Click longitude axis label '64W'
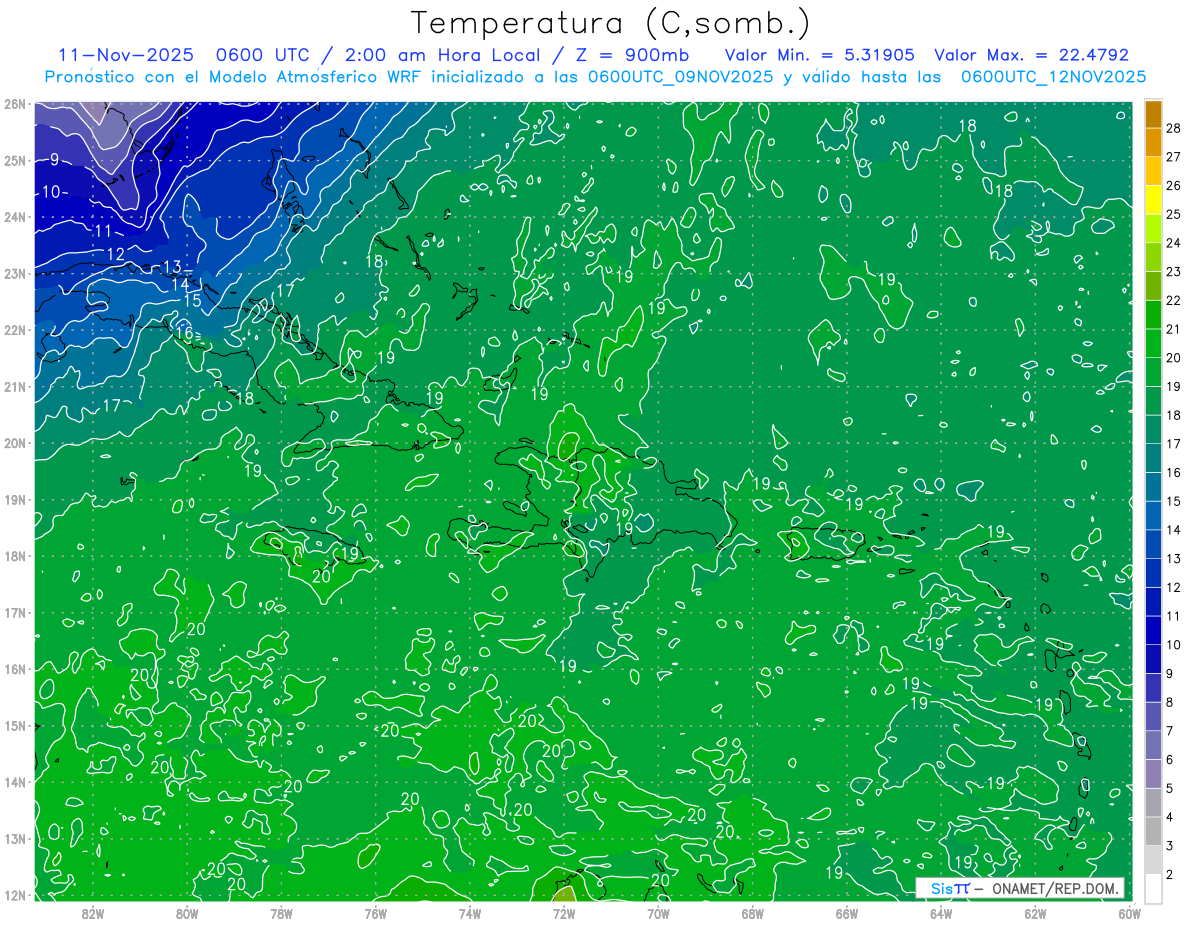This screenshot has width=1200, height=927. pyautogui.click(x=941, y=913)
